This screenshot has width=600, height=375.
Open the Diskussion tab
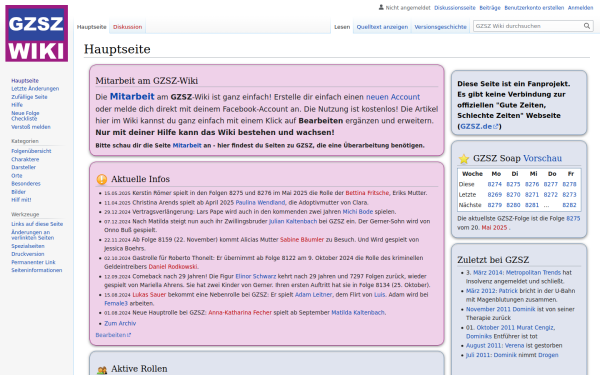(127, 27)
